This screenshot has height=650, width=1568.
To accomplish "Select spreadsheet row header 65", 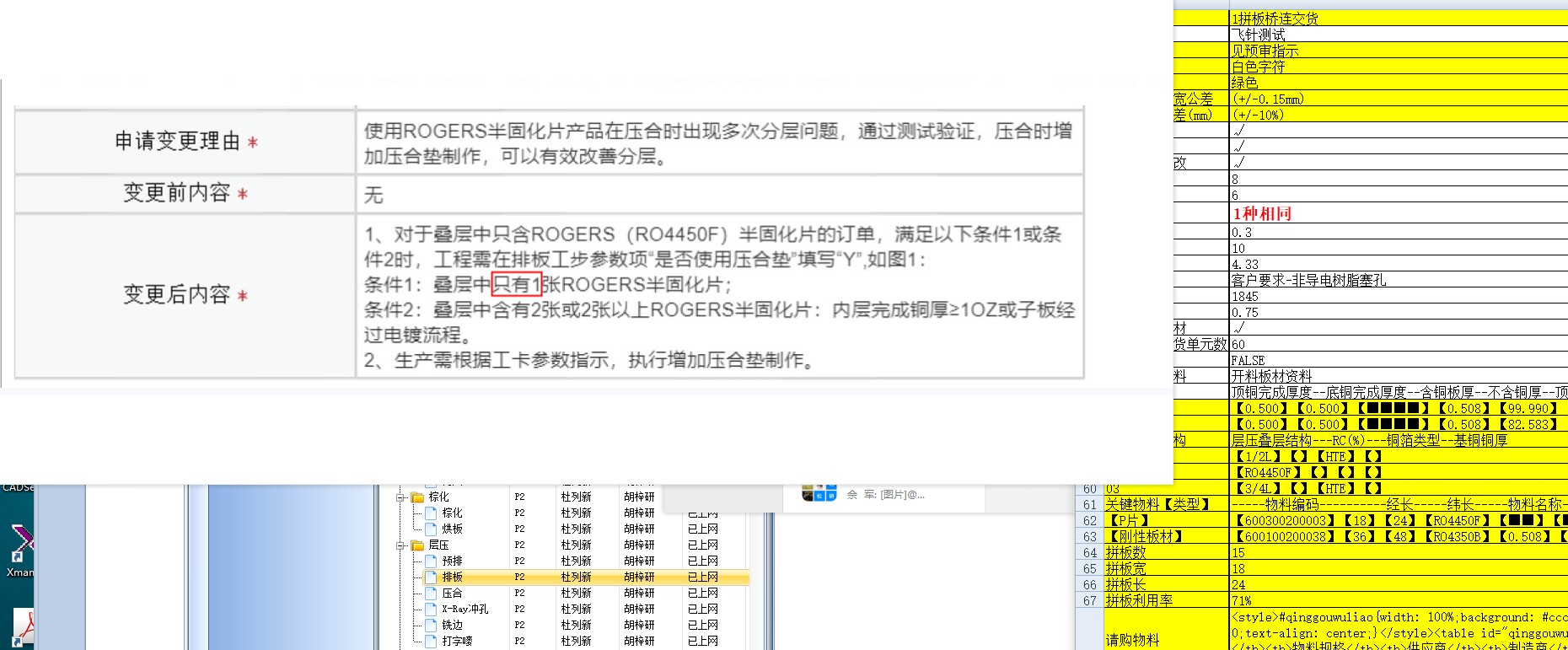I will [1090, 569].
